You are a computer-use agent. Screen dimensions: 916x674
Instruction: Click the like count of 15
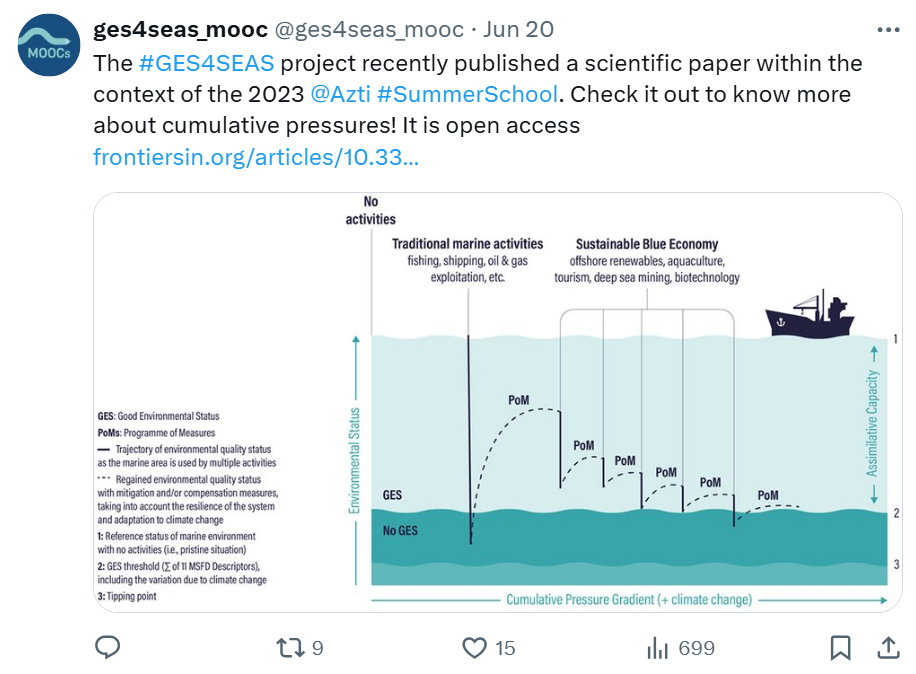pos(505,648)
